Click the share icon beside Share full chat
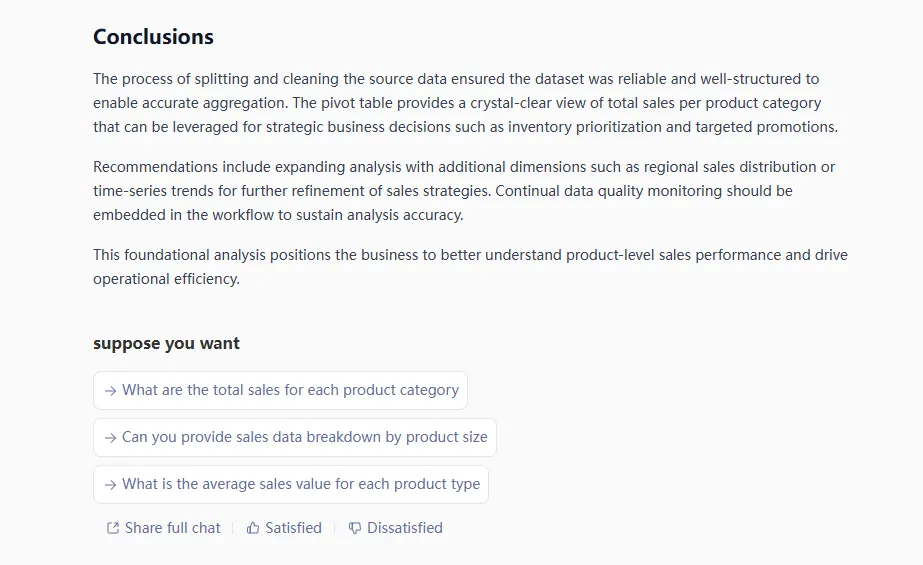 113,528
